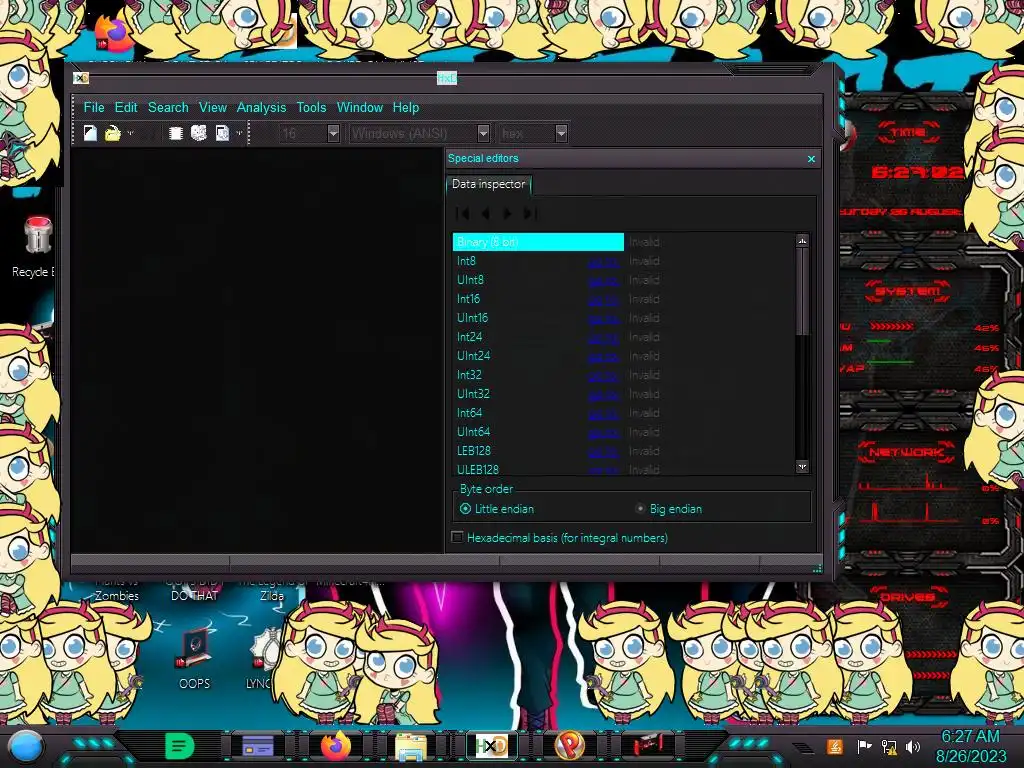Open the Tools menu
The image size is (1024, 768).
[311, 107]
